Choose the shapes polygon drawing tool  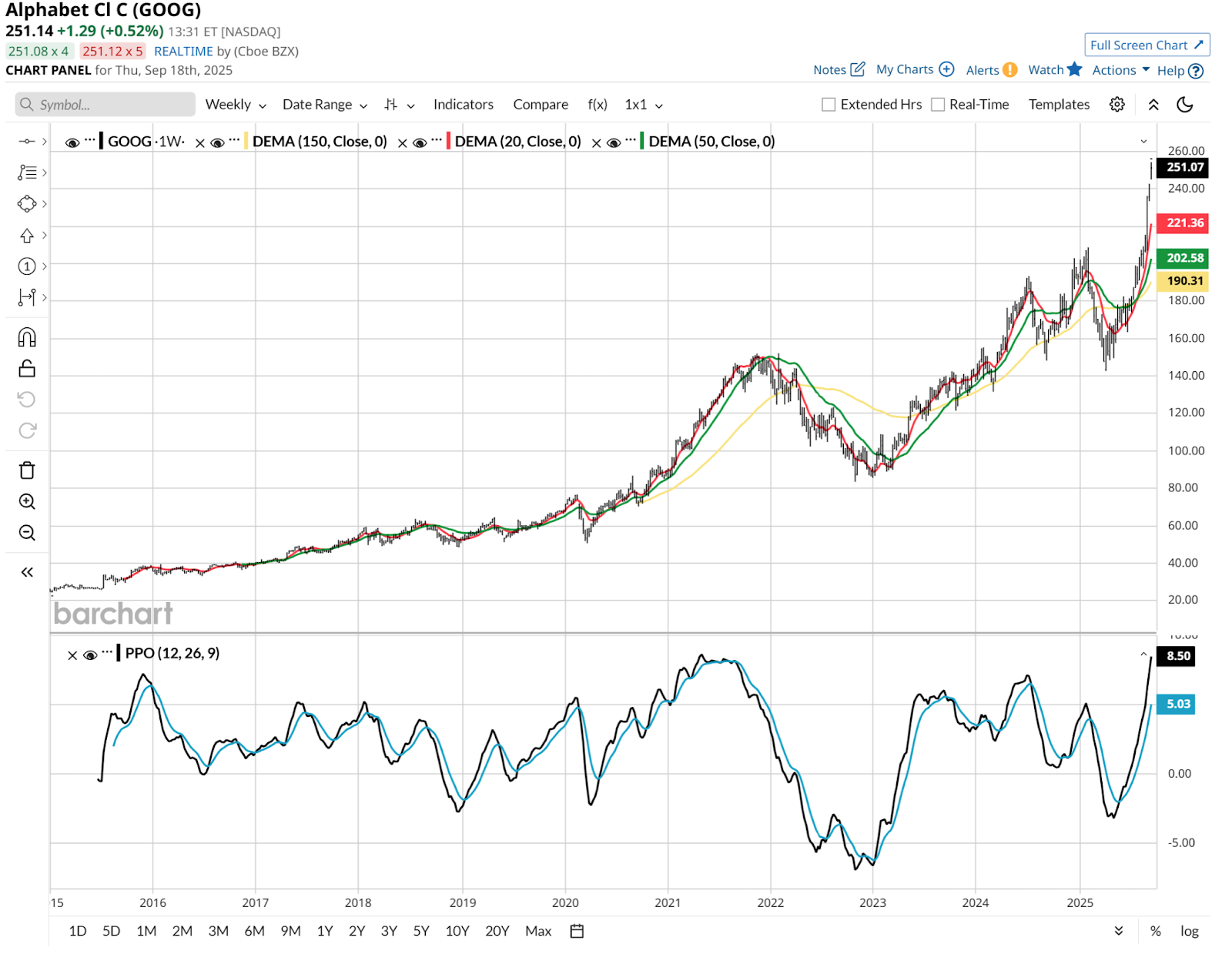point(27,204)
